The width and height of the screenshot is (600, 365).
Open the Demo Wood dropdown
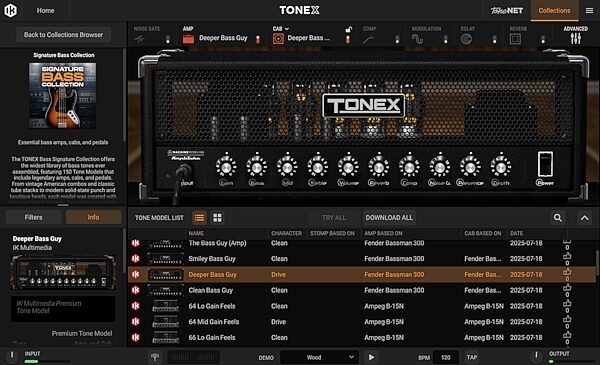coord(319,357)
